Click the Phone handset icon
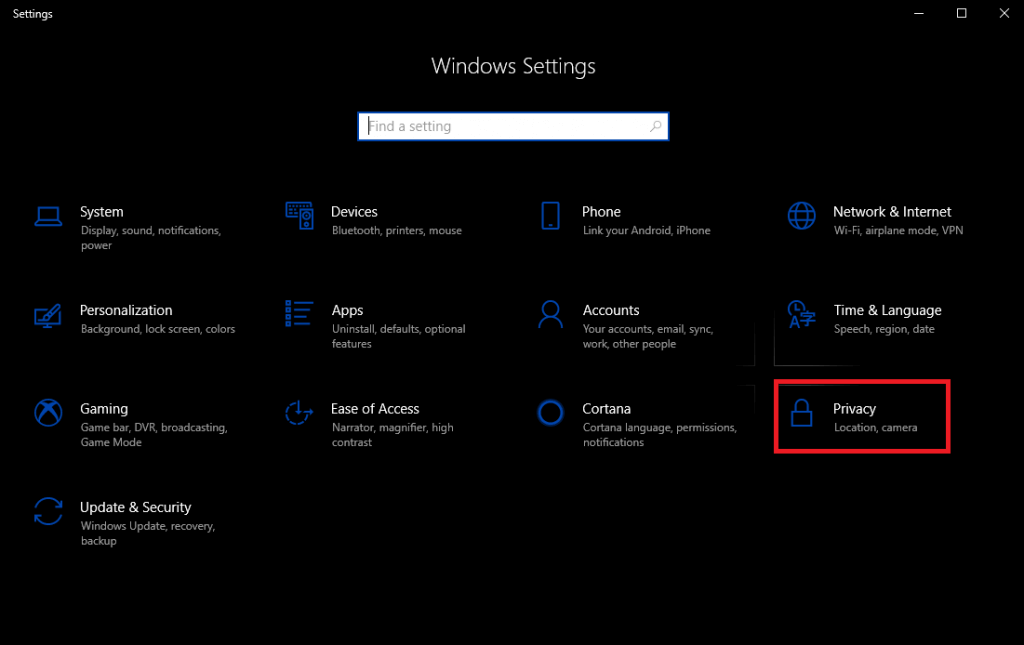 [x=551, y=215]
